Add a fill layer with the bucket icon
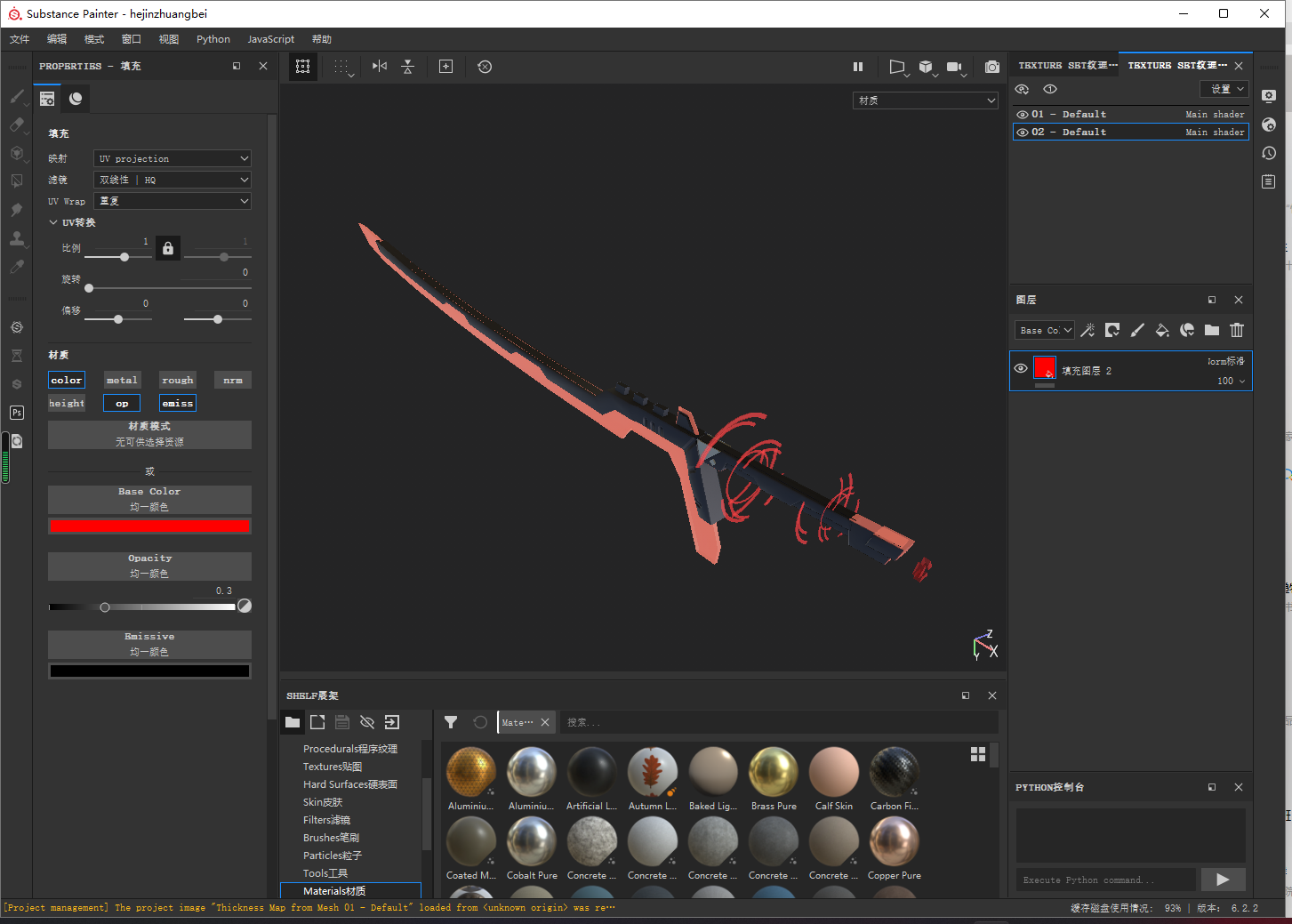 (x=1162, y=330)
